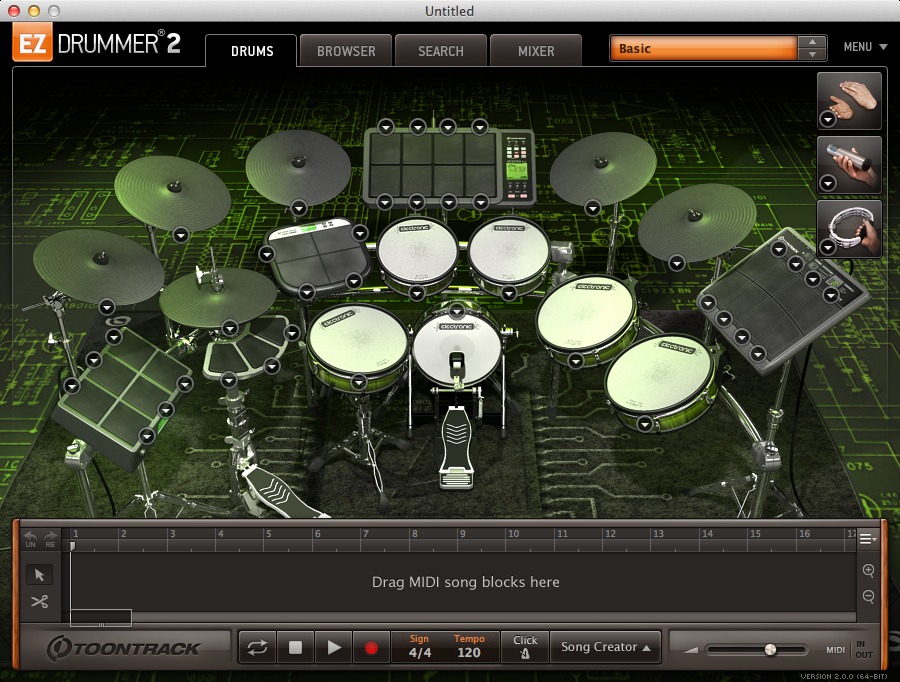Open the MENU dropdown
The width and height of the screenshot is (900, 682).
pos(865,47)
